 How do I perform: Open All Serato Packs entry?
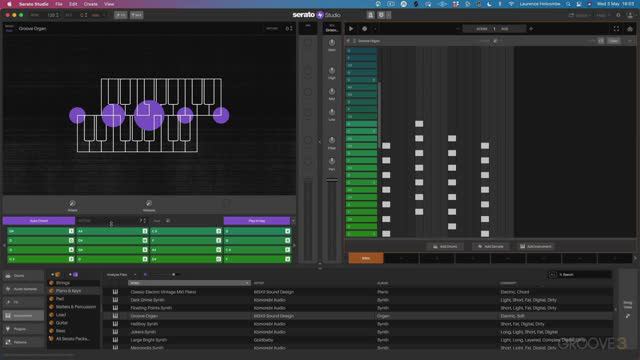pyautogui.click(x=73, y=339)
